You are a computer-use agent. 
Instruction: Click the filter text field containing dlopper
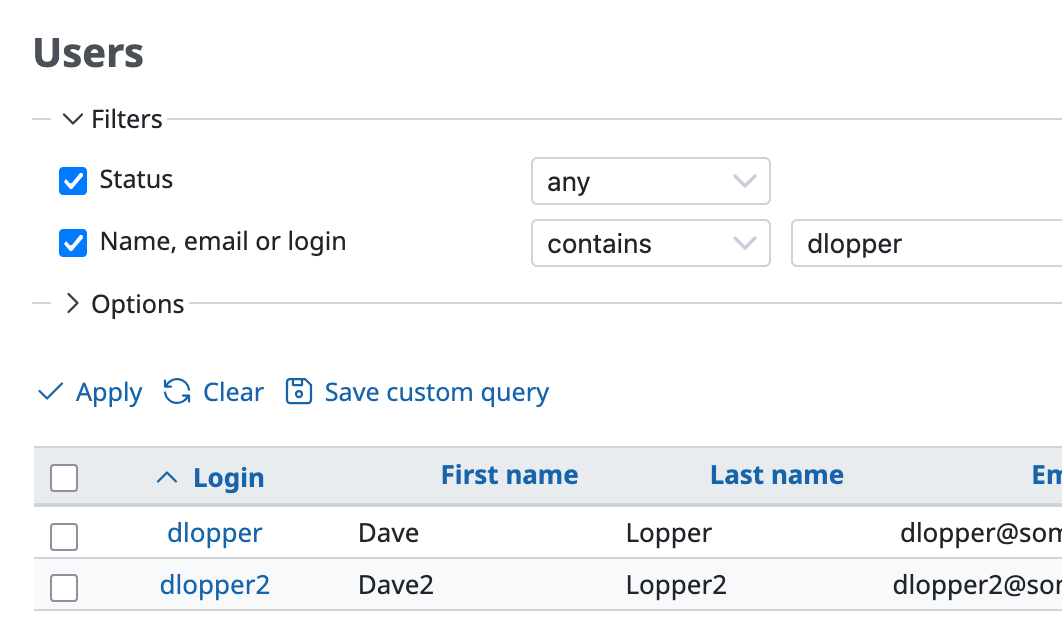pos(925,244)
